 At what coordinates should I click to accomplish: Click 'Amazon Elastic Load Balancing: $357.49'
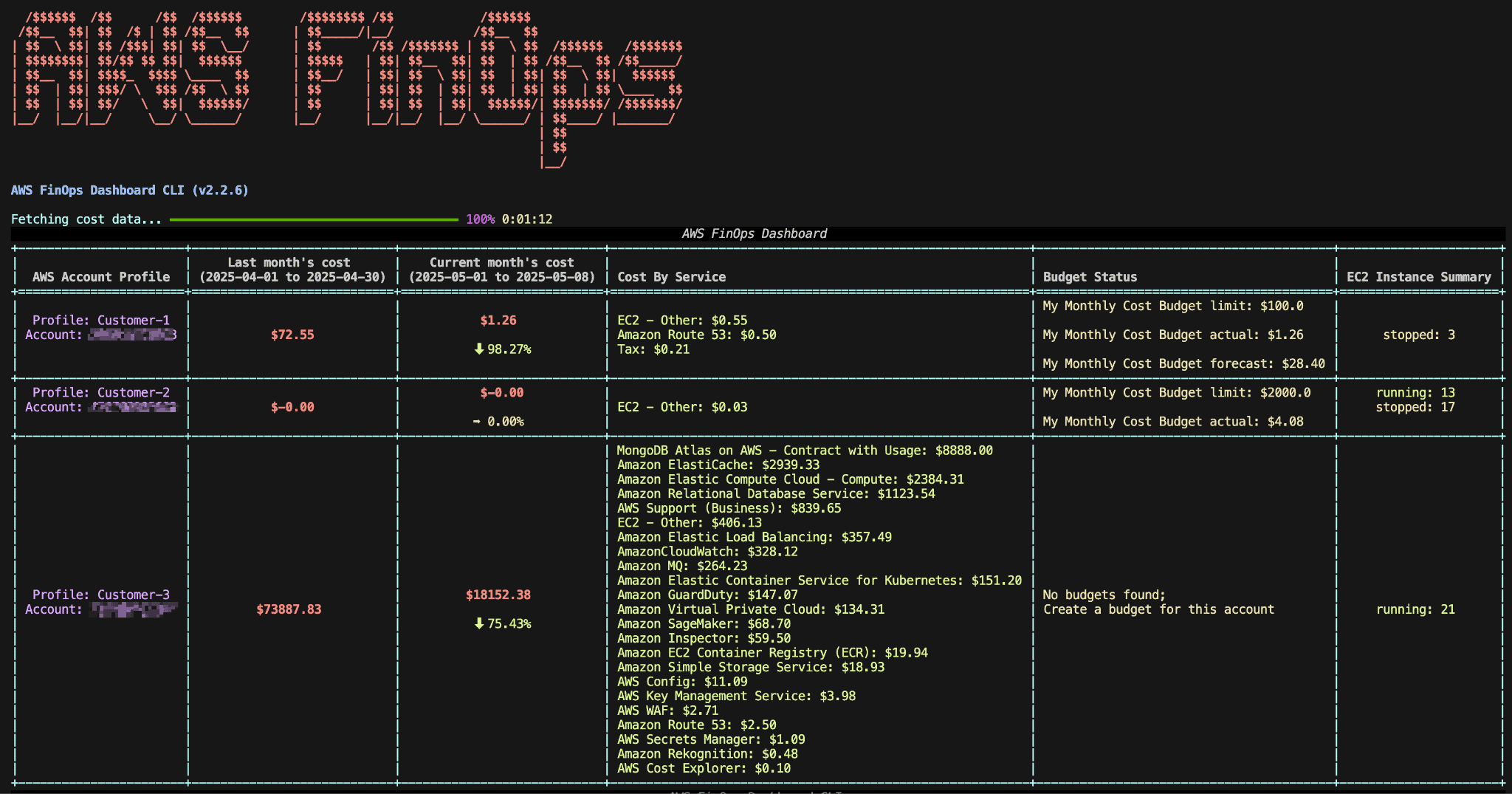755,537
